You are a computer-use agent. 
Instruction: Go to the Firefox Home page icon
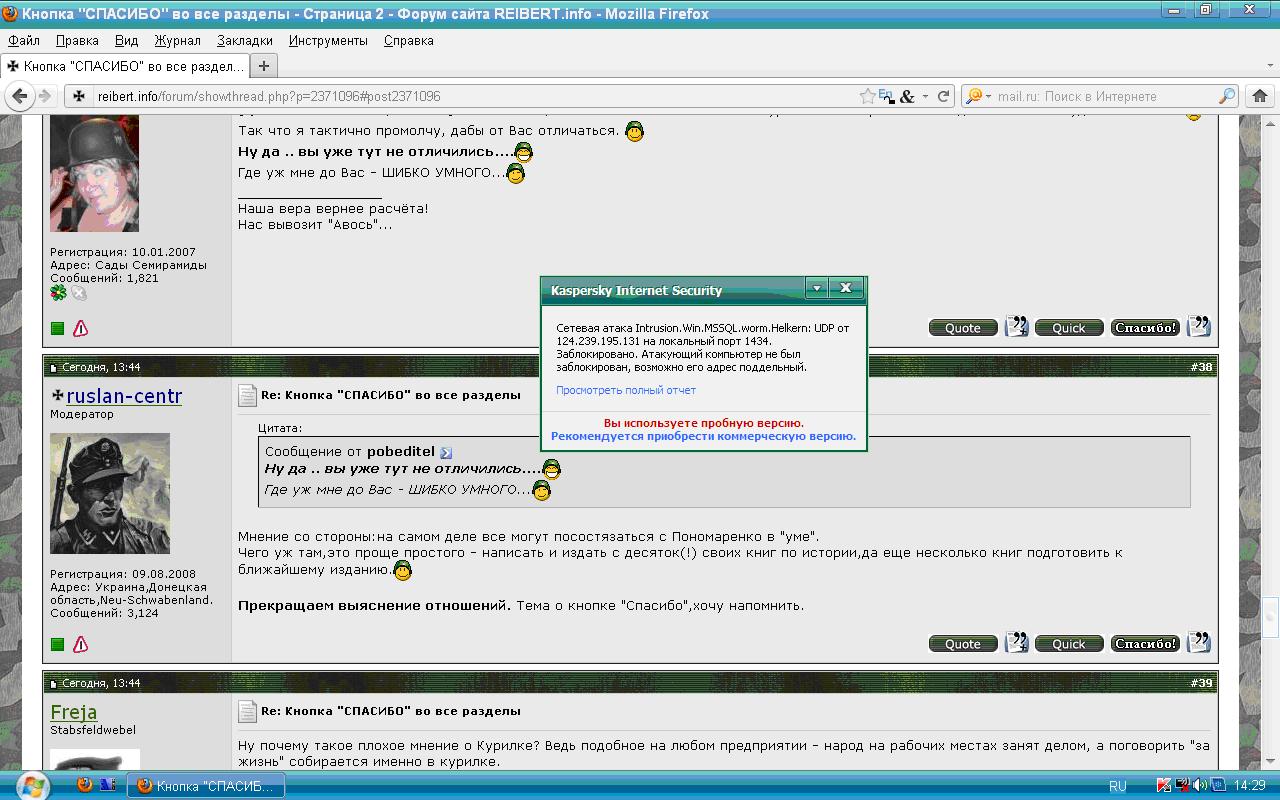(x=1259, y=96)
